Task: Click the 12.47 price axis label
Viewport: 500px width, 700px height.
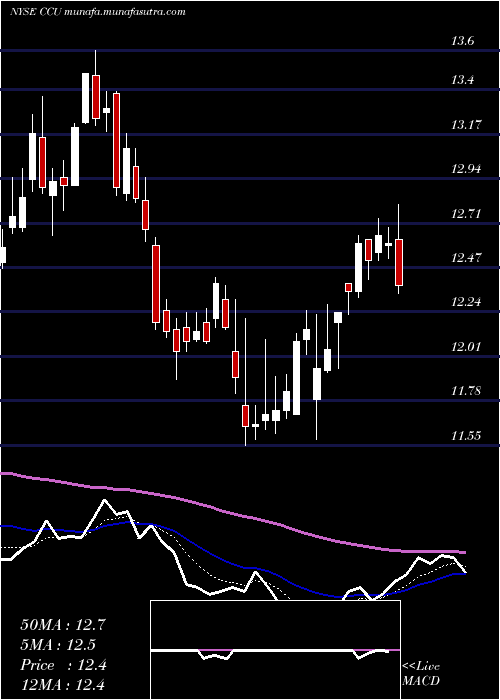Action: tap(466, 258)
